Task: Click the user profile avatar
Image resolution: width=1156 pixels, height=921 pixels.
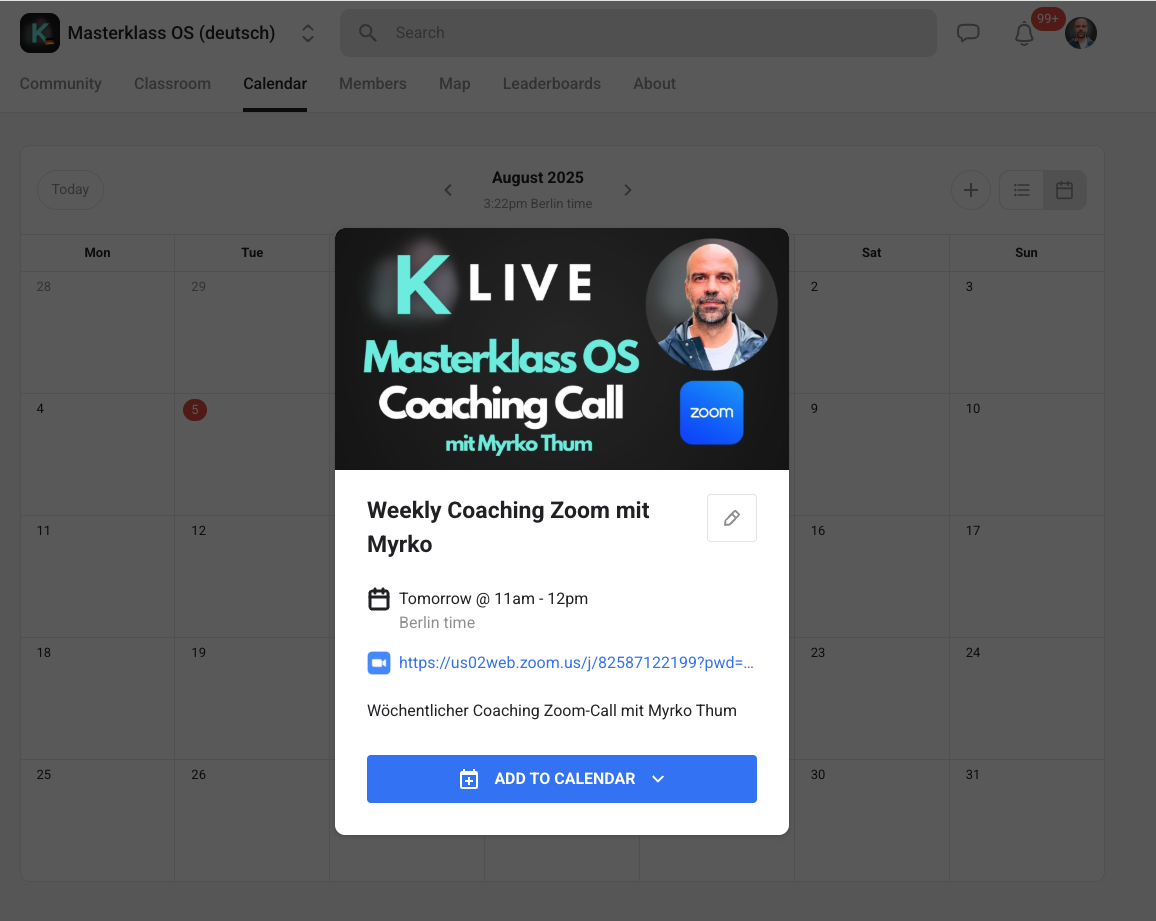Action: (1081, 33)
